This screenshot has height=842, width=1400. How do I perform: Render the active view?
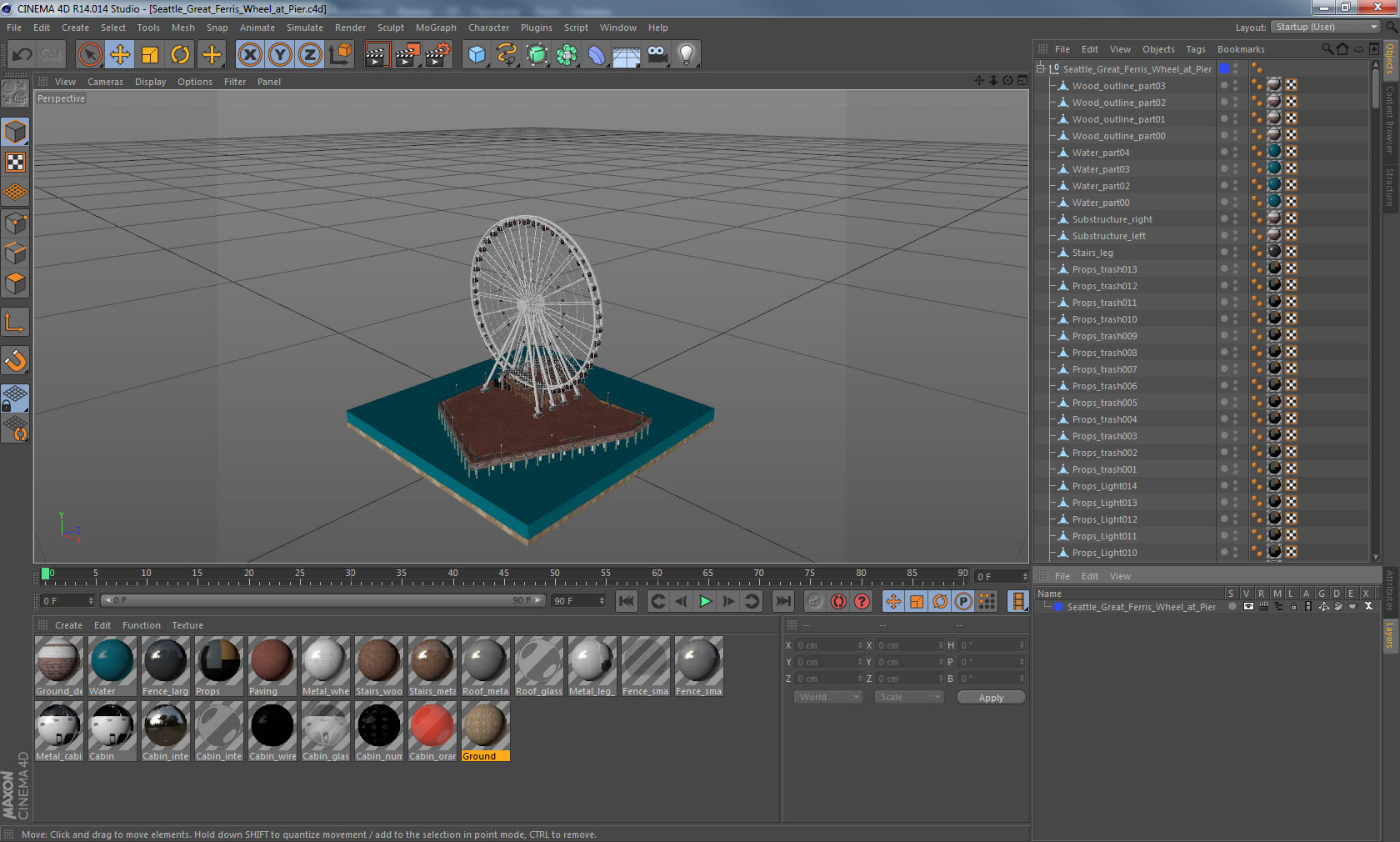377,55
